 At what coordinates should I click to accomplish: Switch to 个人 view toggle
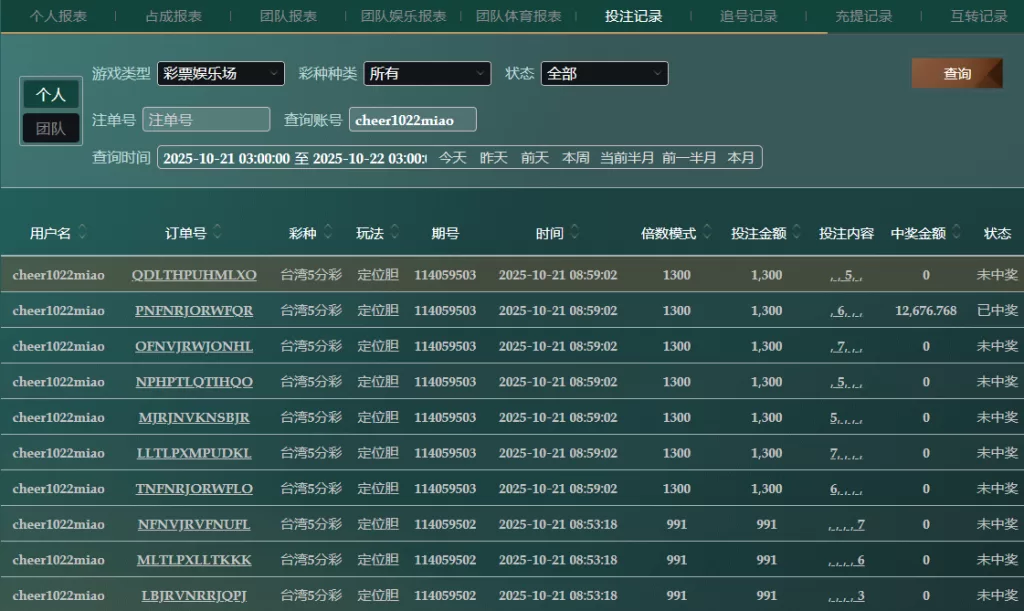pyautogui.click(x=51, y=95)
